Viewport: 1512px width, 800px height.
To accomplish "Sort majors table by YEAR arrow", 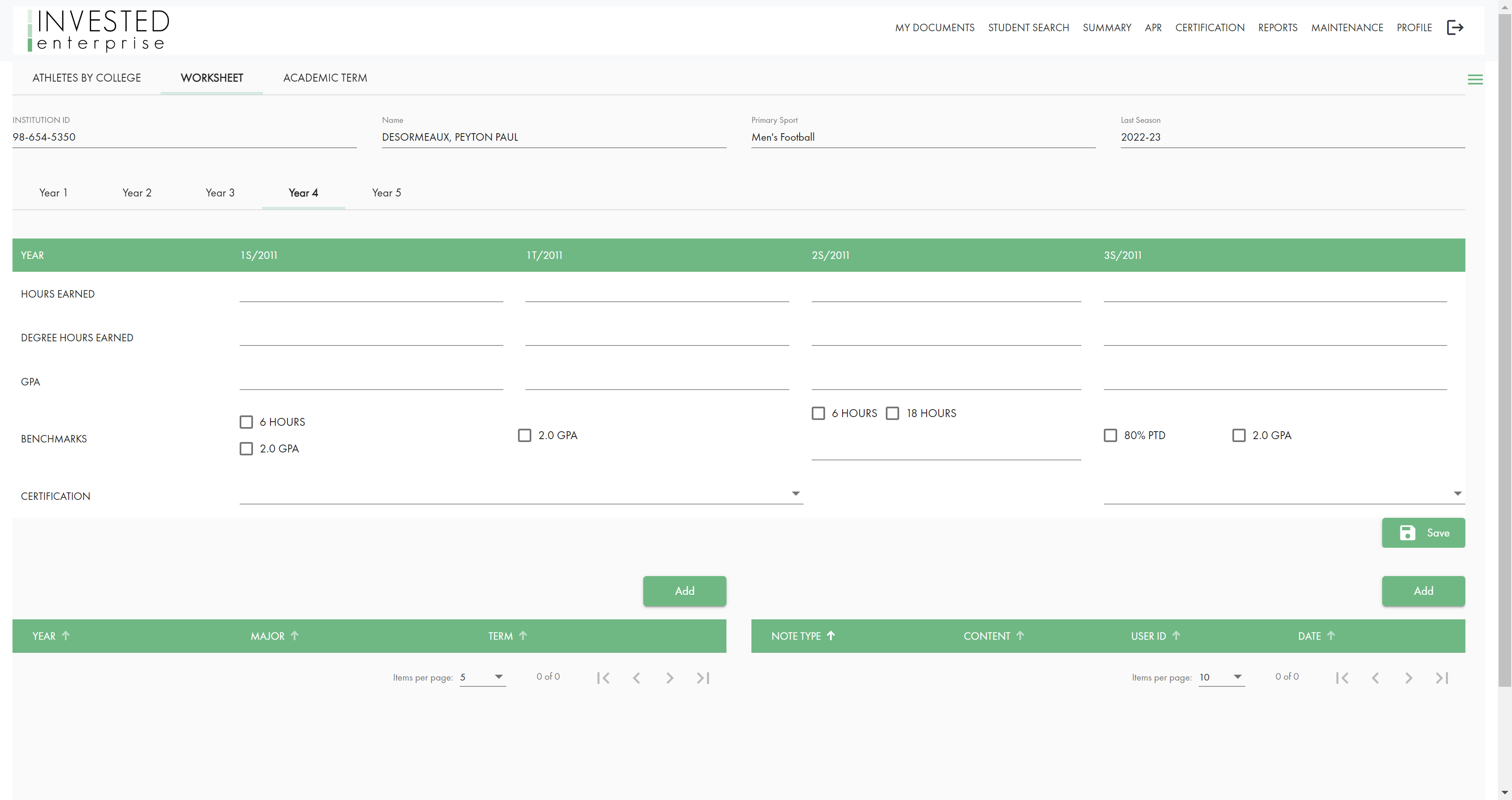I will coord(66,636).
